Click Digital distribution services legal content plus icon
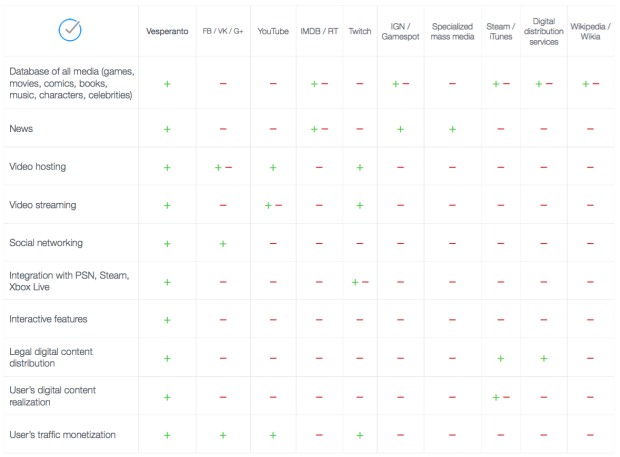 [543, 358]
